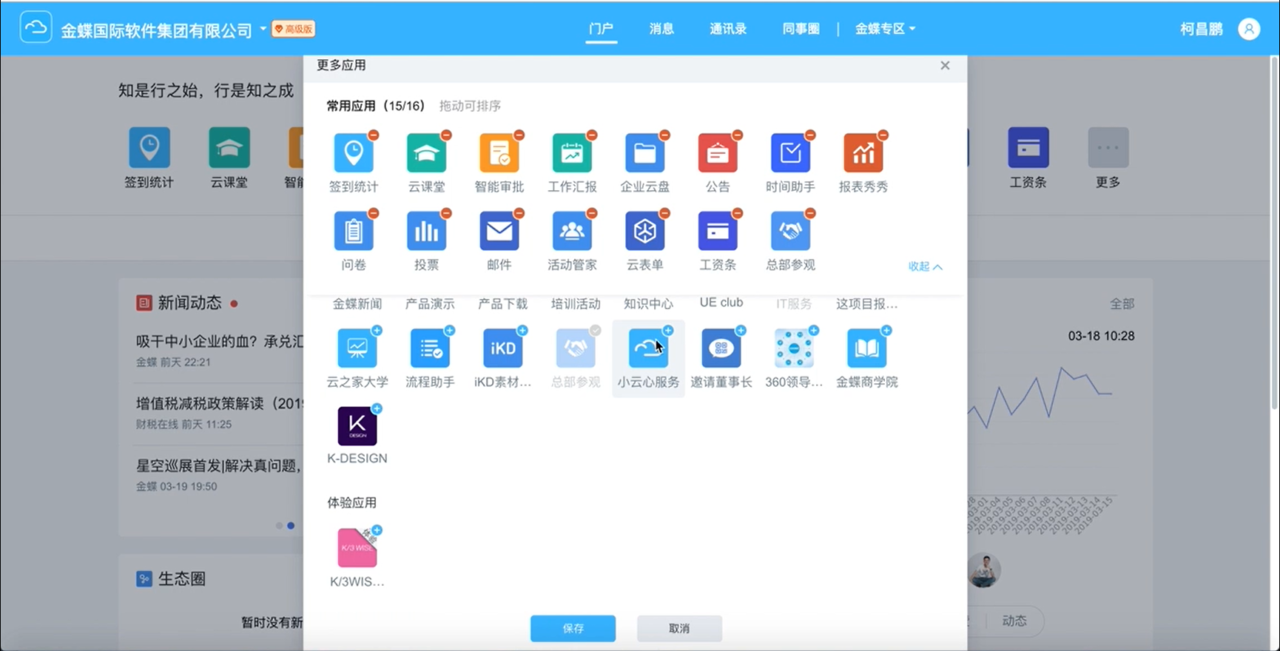Viewport: 1280px width, 651px height.
Task: Switch to the 门户 tab
Action: coord(601,29)
